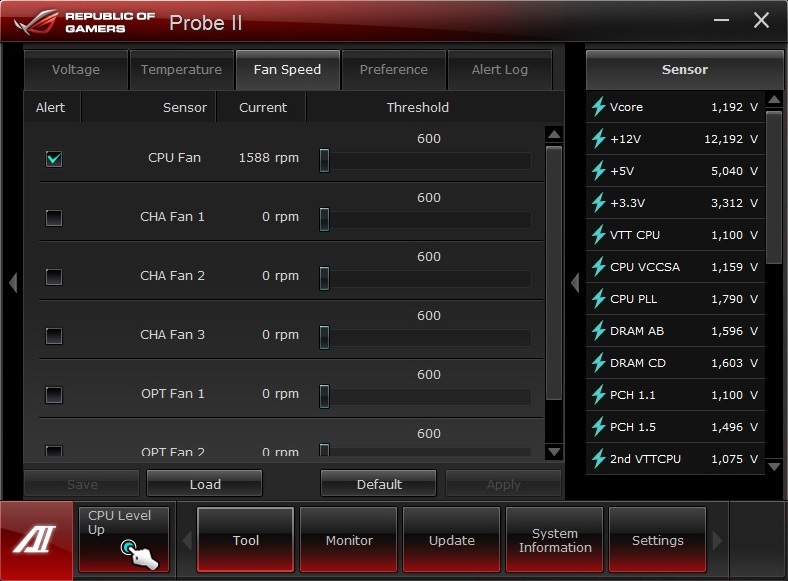Open System Information
Screen dimensions: 788x581
click(555, 540)
